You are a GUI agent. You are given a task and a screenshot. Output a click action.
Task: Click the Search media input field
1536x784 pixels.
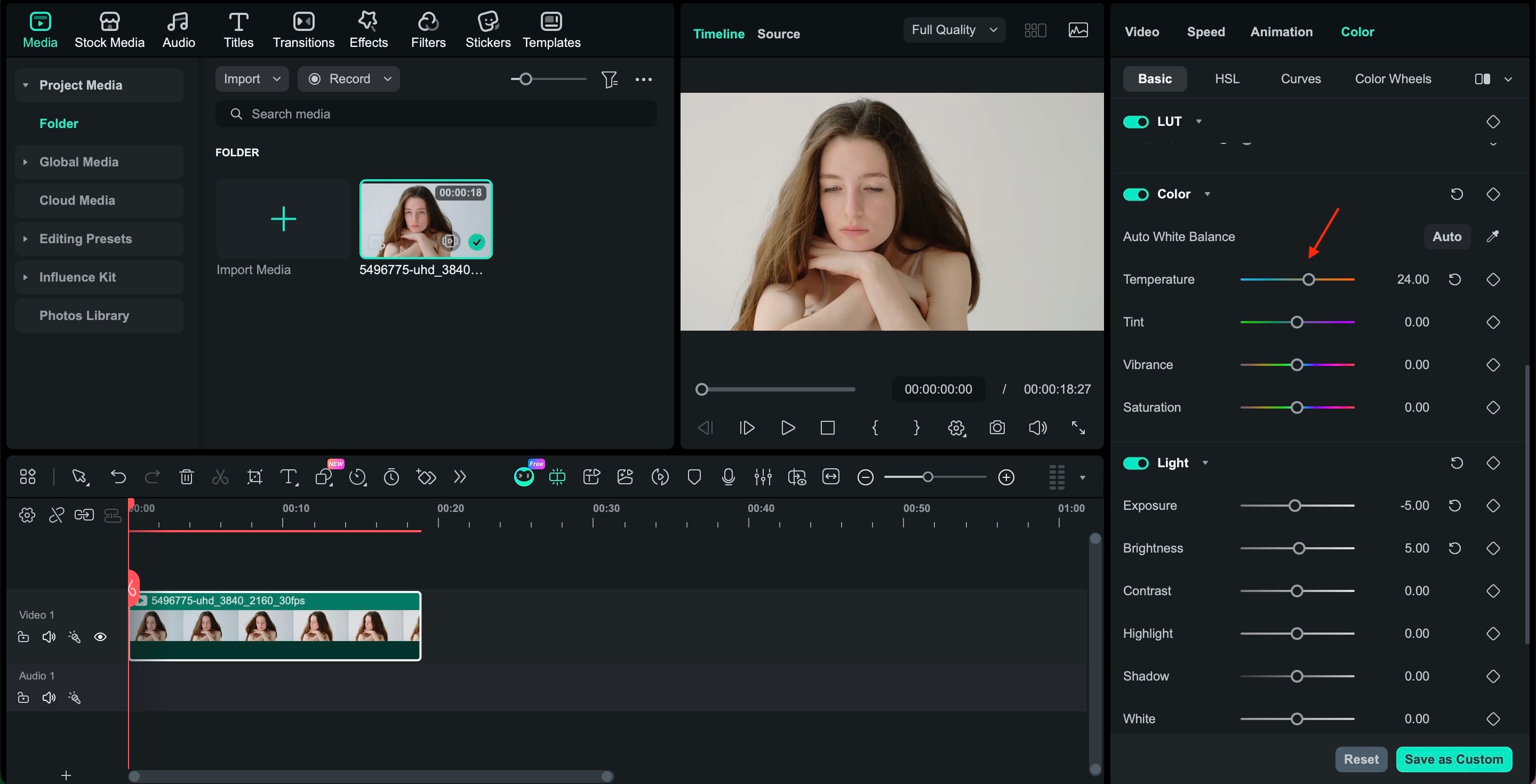pyautogui.click(x=435, y=114)
